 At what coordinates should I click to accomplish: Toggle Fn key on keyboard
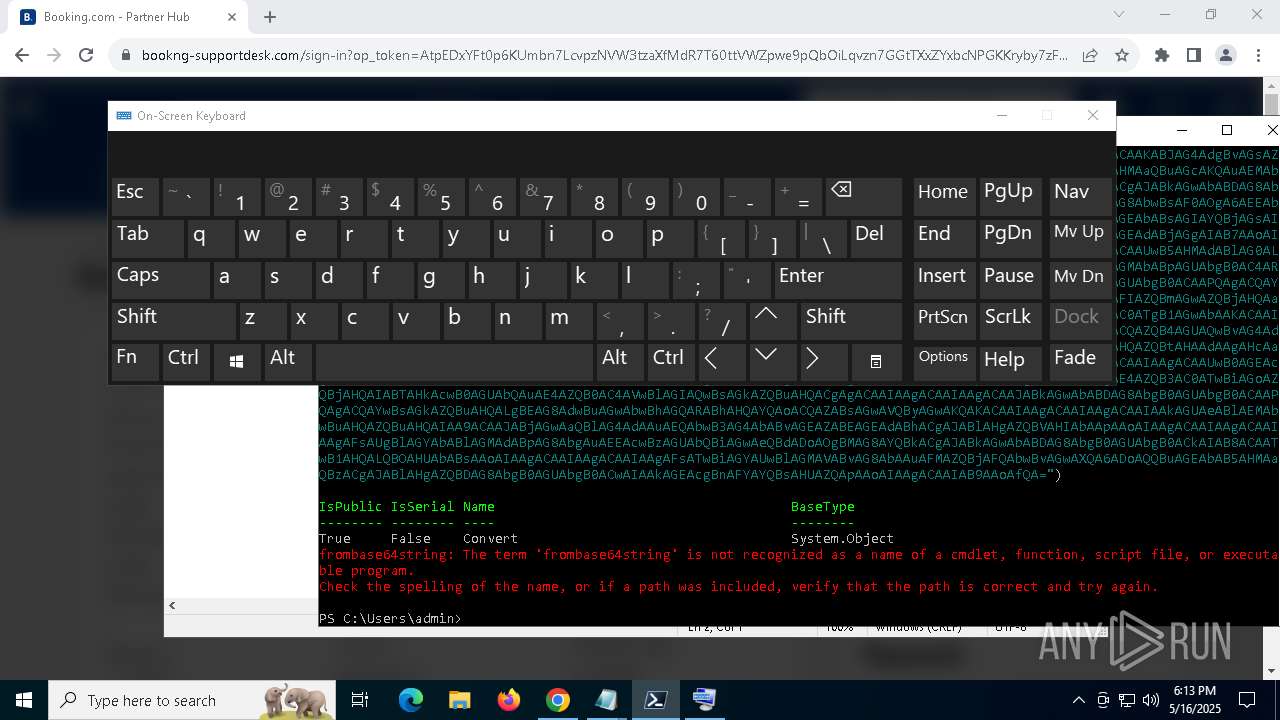pos(136,362)
